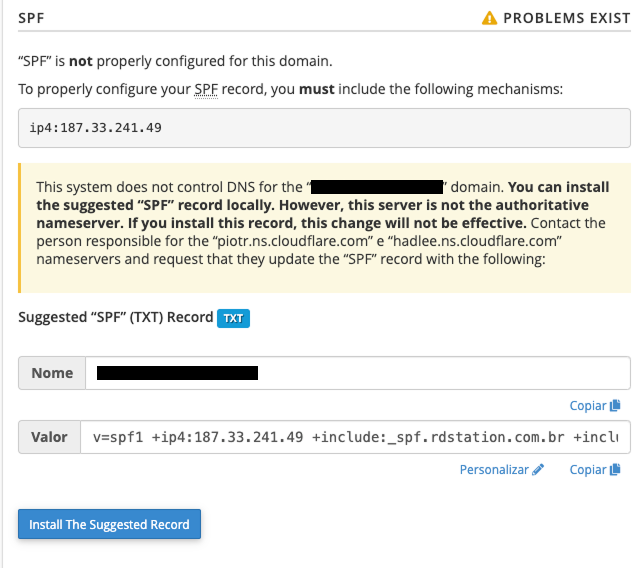
Task: Click the Valor field label
Action: [x=49, y=437]
